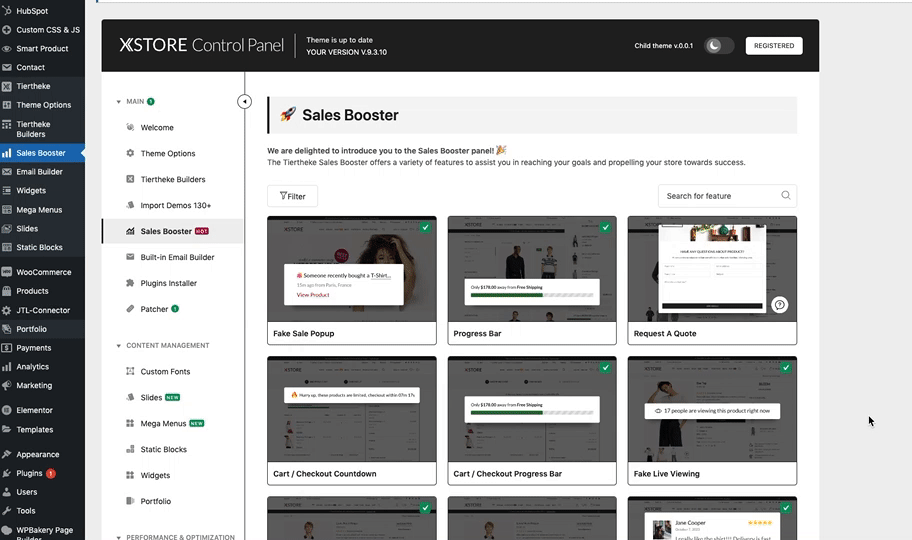Click Static Blocks icon in WordPress sidebar
The height and width of the screenshot is (540, 912).
coord(7,247)
